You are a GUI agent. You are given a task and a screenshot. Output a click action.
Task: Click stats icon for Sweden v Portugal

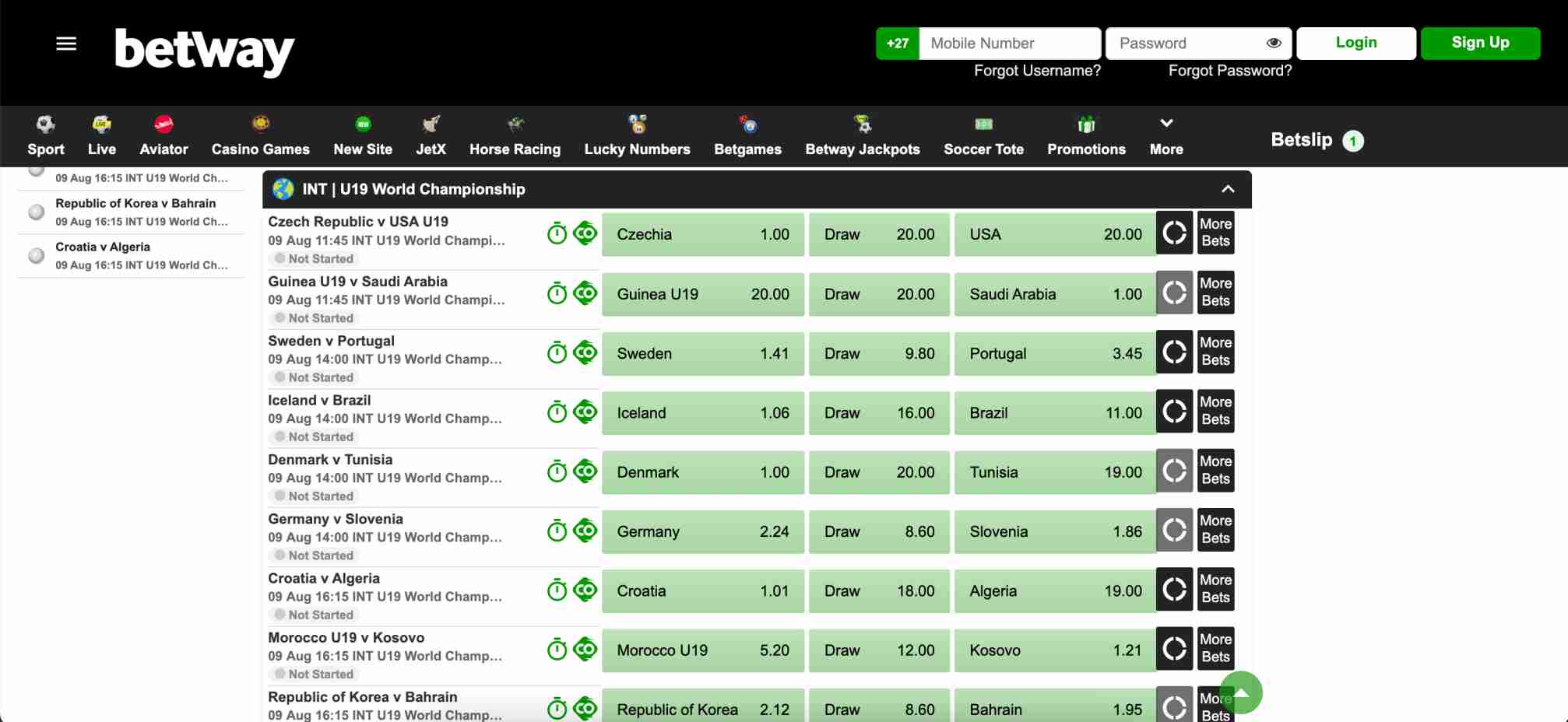pyautogui.click(x=585, y=352)
